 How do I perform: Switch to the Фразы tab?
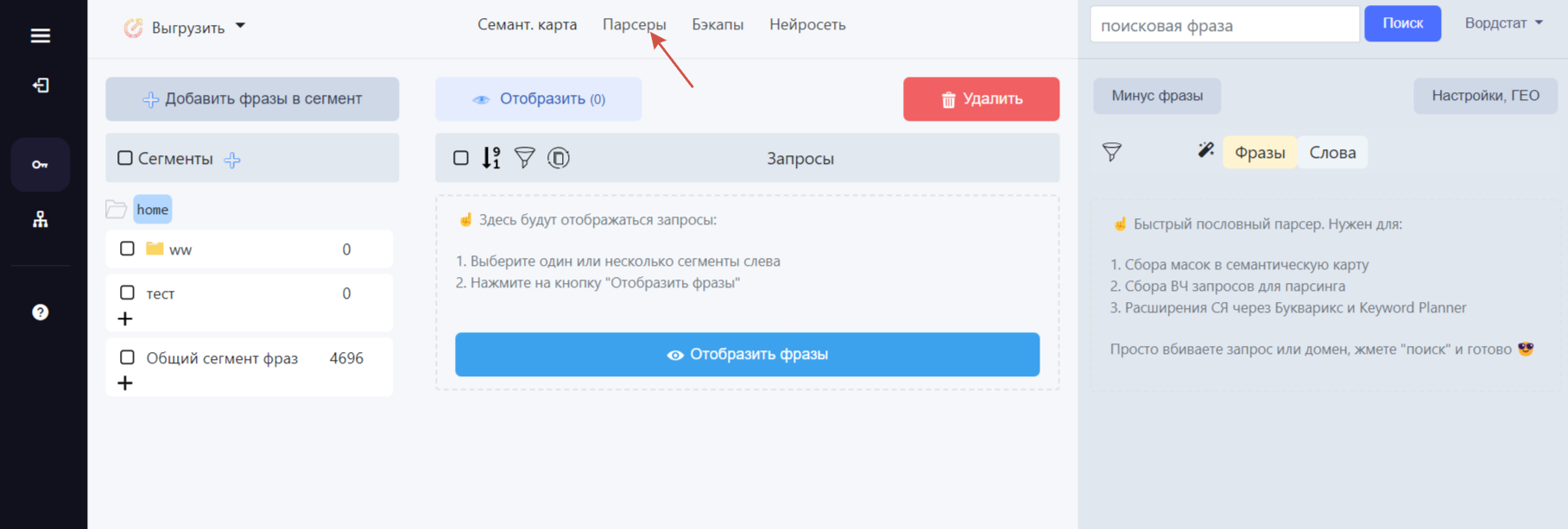[x=1260, y=153]
